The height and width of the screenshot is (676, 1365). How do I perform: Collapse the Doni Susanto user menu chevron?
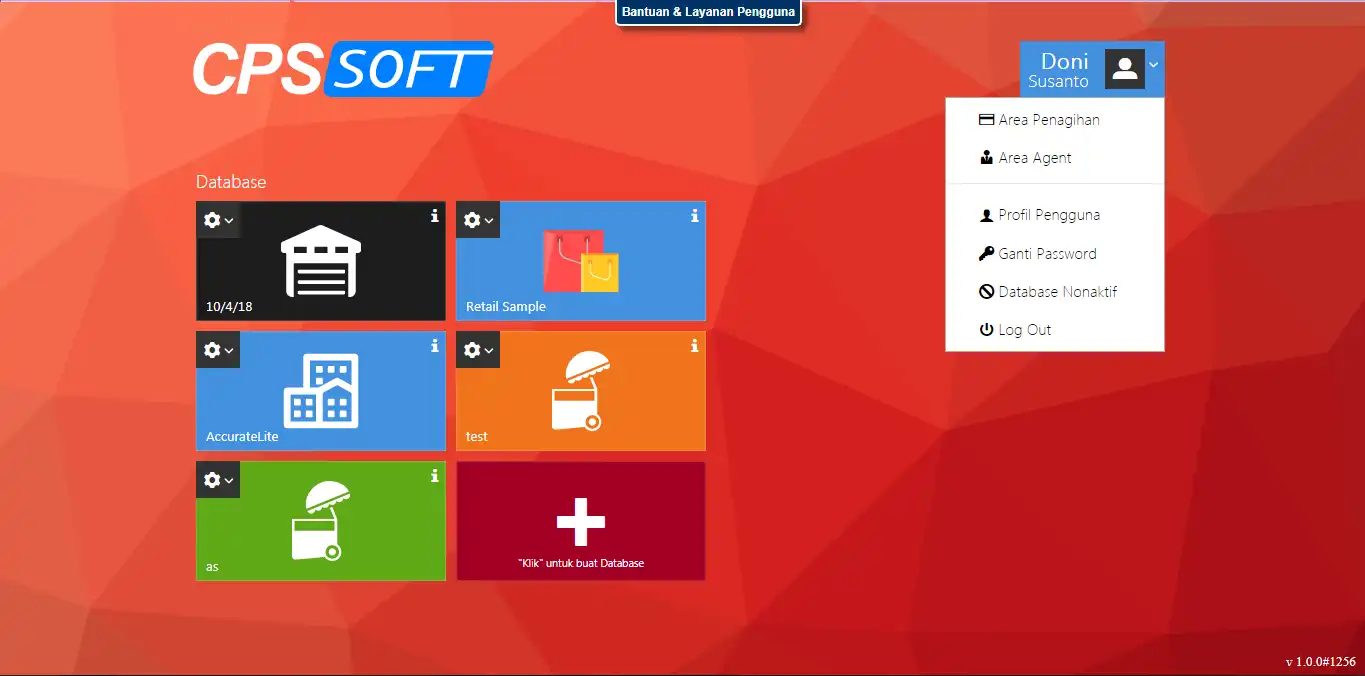[x=1153, y=64]
